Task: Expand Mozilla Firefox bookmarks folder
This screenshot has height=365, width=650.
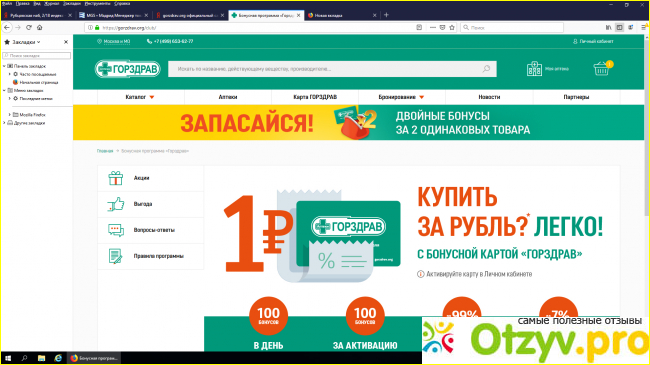Action: [x=10, y=115]
